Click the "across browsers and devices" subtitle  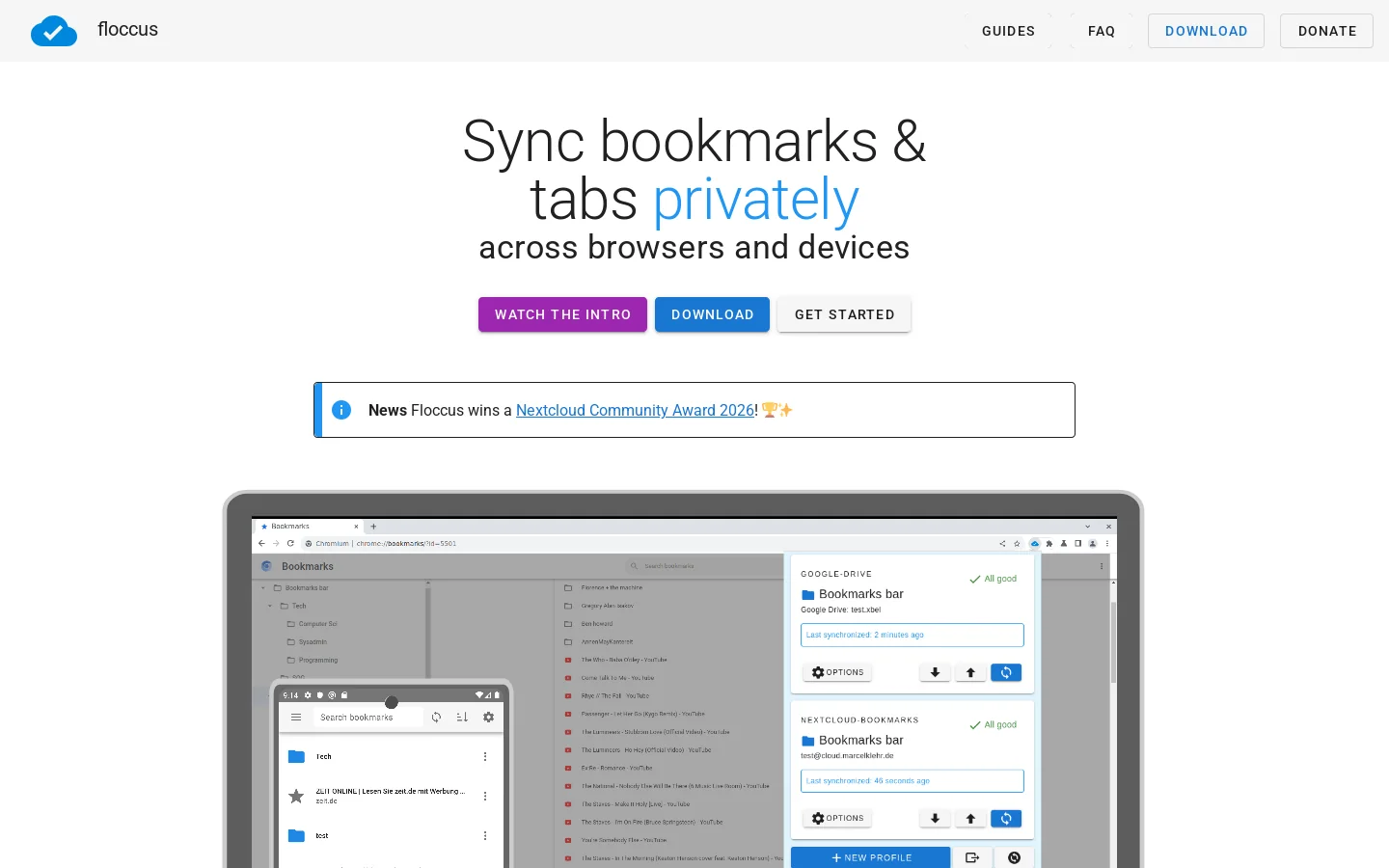(694, 248)
